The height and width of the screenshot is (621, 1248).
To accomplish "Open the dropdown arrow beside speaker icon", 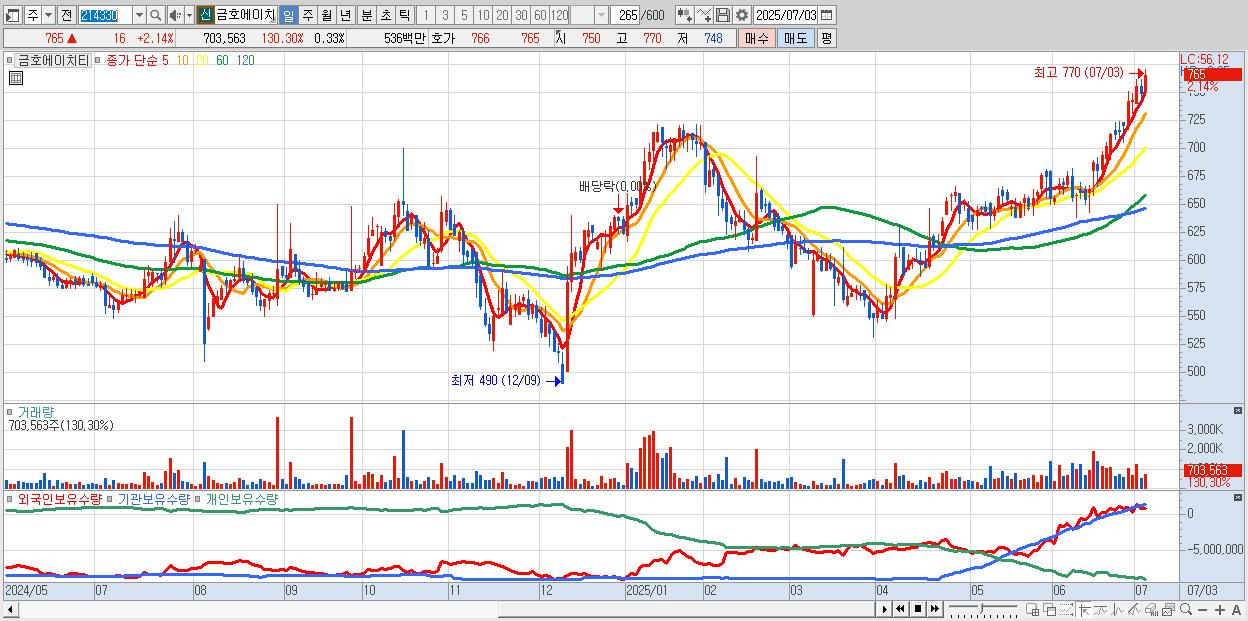I will pyautogui.click(x=189, y=15).
